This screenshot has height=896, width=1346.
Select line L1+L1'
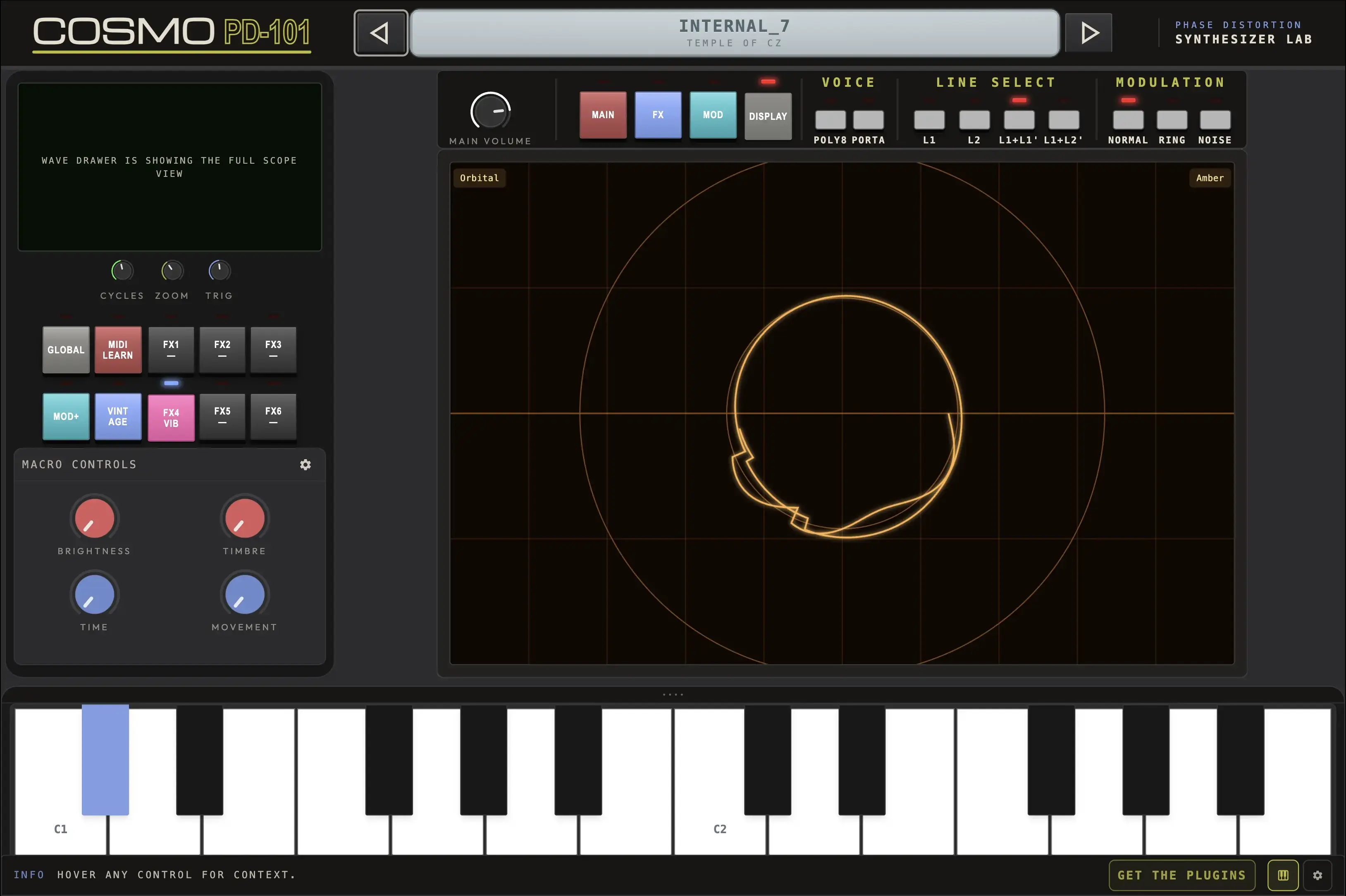1019,120
